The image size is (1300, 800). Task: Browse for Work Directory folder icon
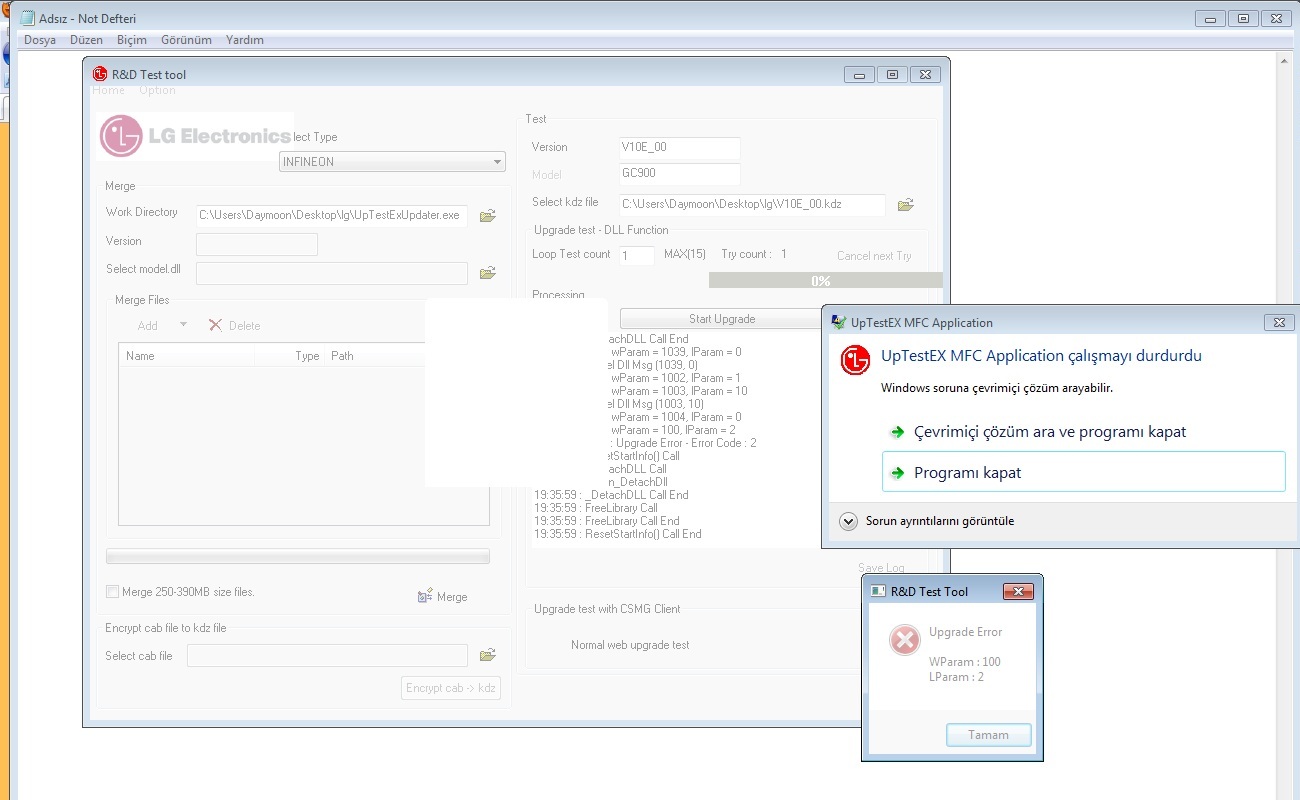488,215
